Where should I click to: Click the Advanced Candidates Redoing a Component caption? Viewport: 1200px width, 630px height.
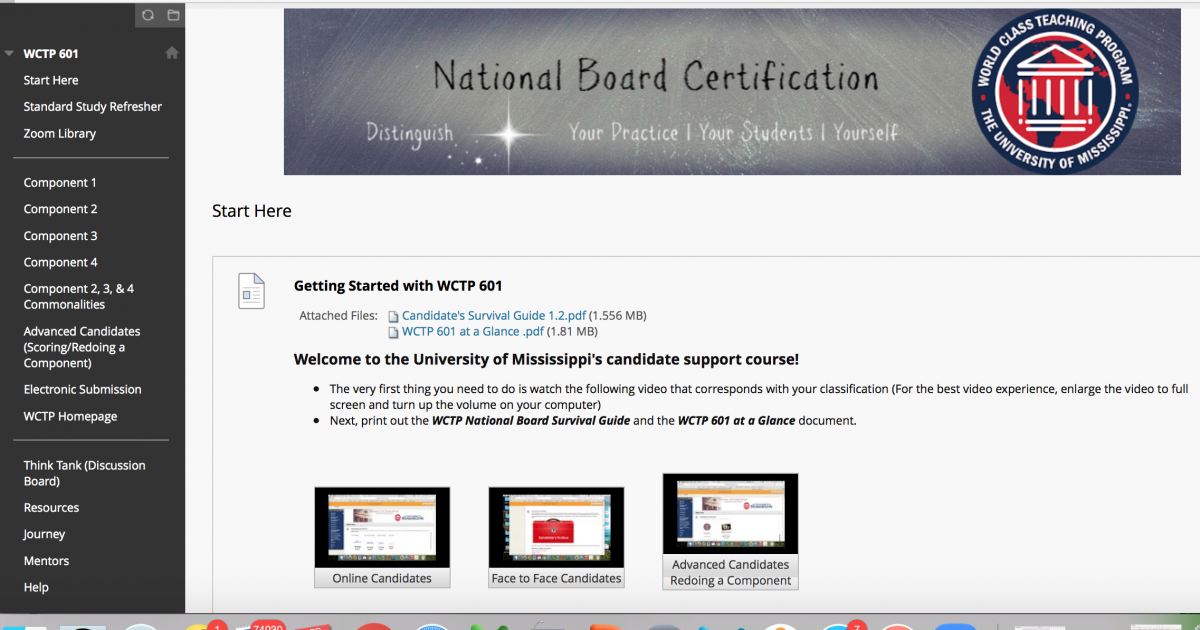point(730,572)
